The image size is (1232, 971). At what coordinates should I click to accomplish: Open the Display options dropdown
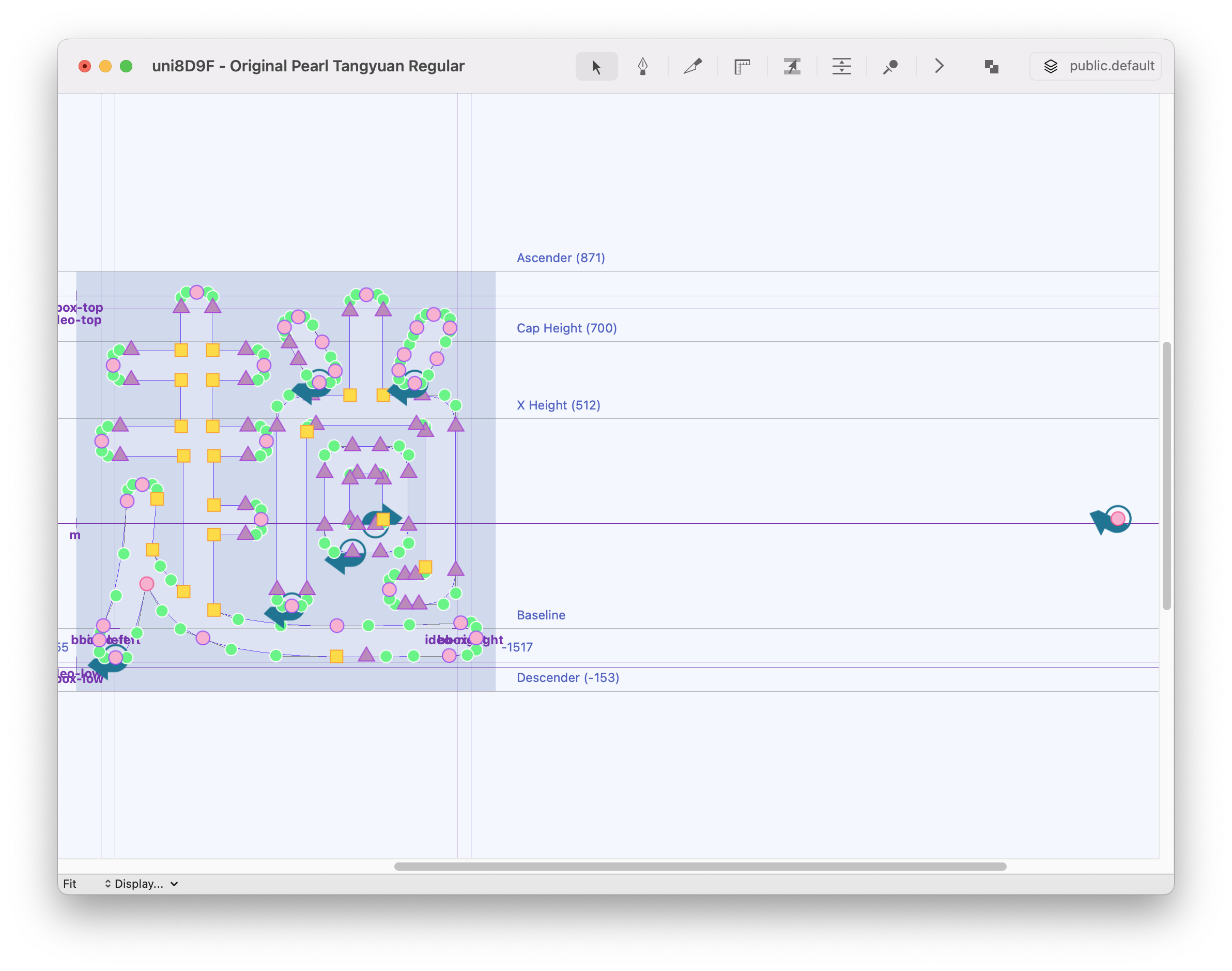click(141, 884)
